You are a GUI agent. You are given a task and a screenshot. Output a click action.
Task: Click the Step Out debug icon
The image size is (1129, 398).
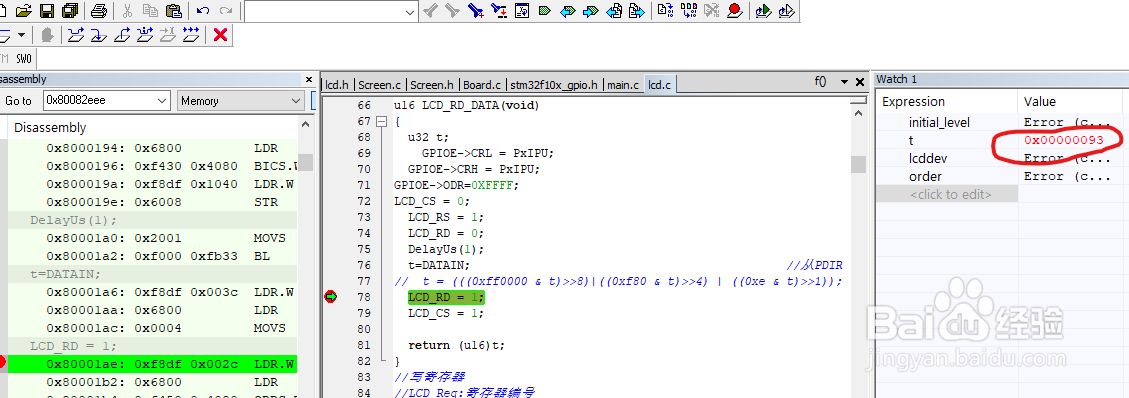click(122, 35)
